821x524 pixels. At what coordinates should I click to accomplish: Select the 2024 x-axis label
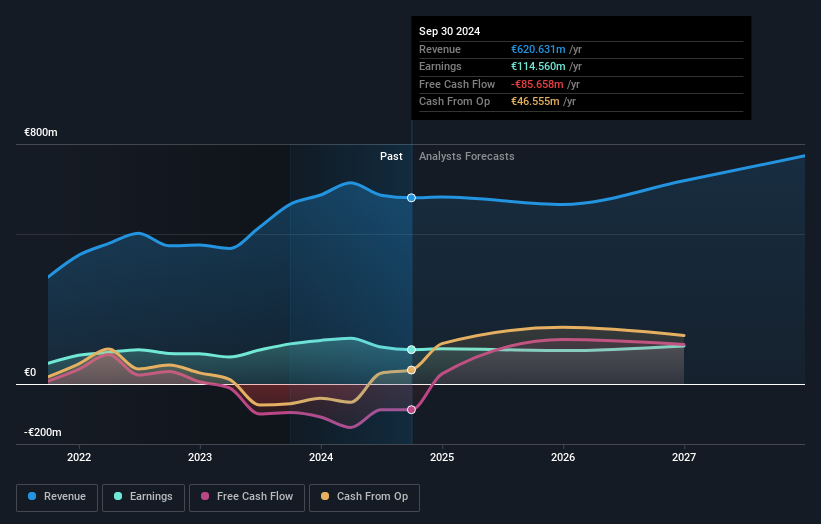(x=321, y=458)
